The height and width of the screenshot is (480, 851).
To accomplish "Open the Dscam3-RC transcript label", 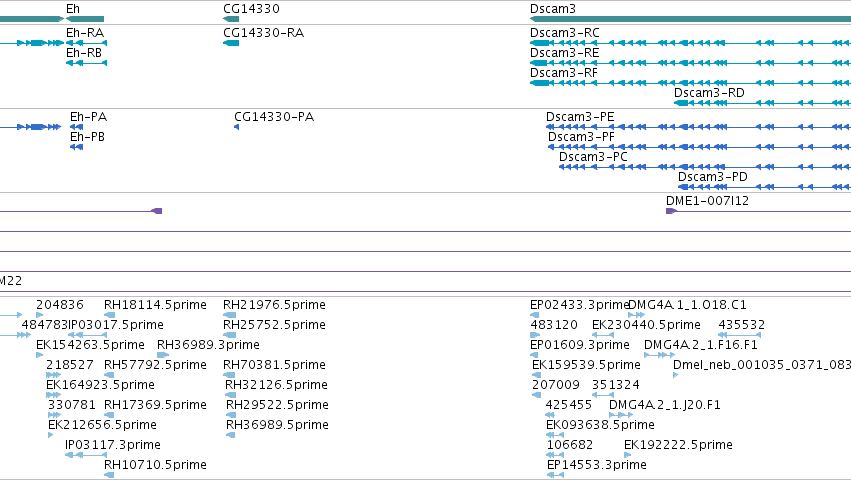I will [x=564, y=33].
